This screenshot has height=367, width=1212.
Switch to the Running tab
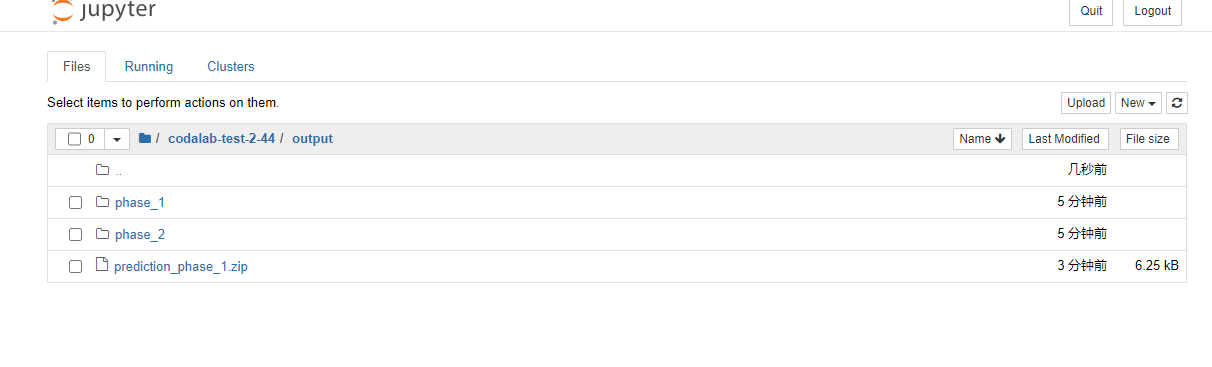tap(149, 67)
